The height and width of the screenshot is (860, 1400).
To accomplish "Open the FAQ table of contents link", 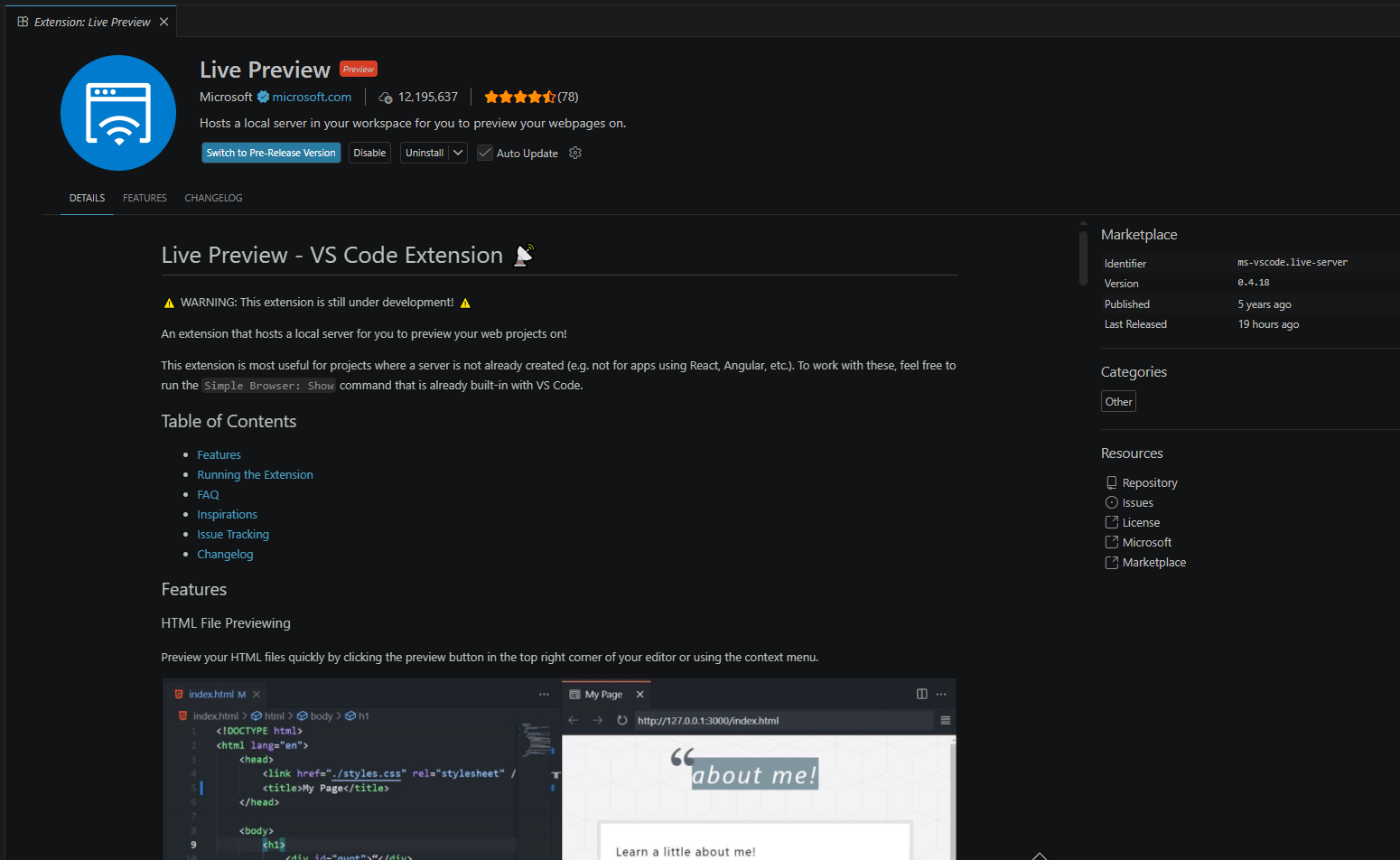I will pyautogui.click(x=209, y=494).
